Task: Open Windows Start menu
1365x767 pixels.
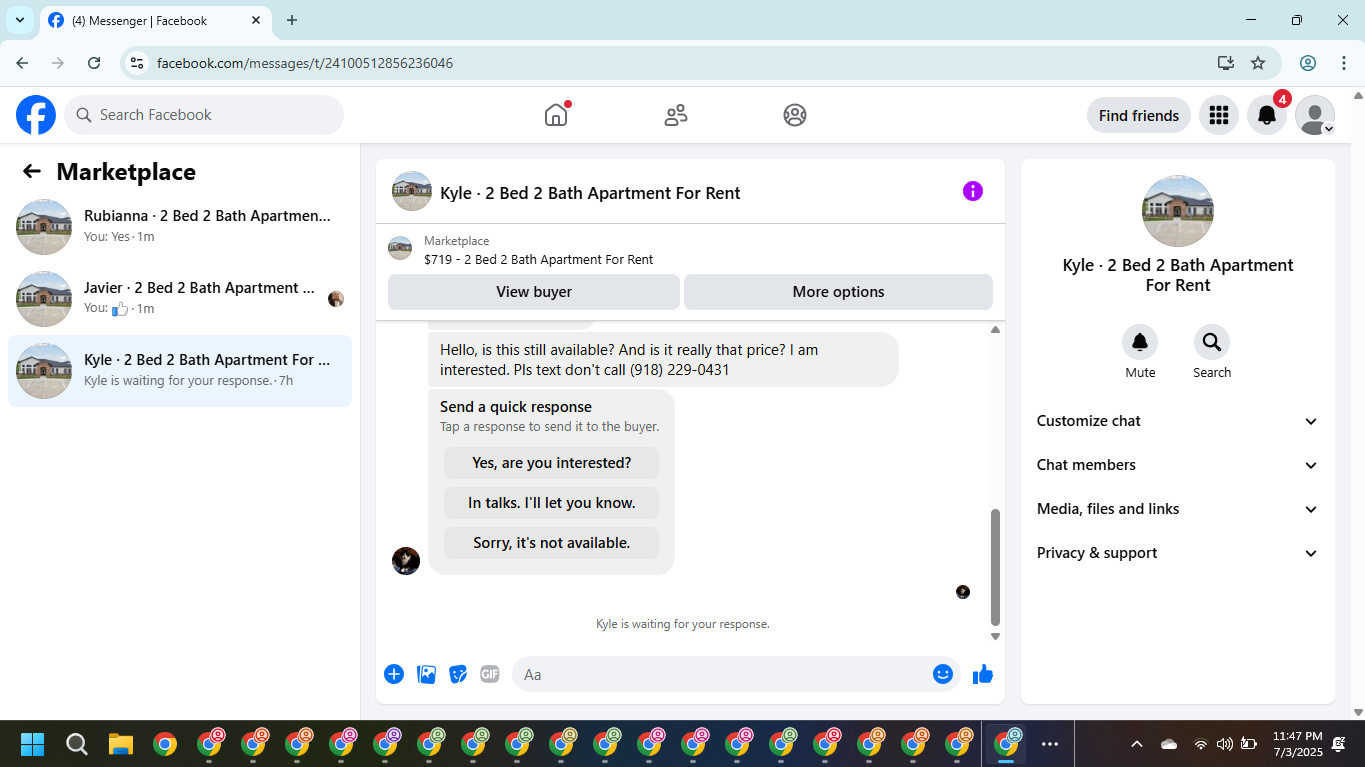Action: coord(33,744)
